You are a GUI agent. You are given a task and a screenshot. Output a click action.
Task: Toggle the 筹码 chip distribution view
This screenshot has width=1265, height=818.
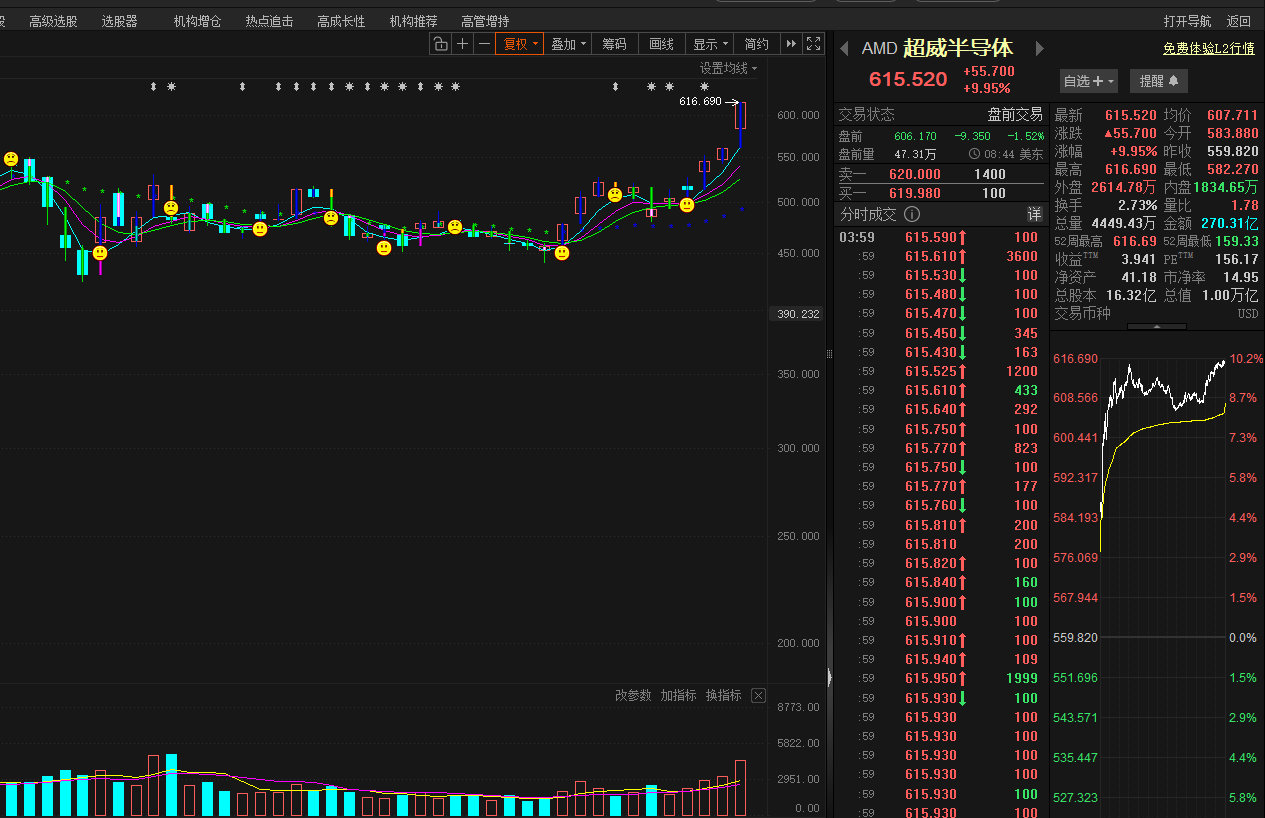pyautogui.click(x=614, y=44)
